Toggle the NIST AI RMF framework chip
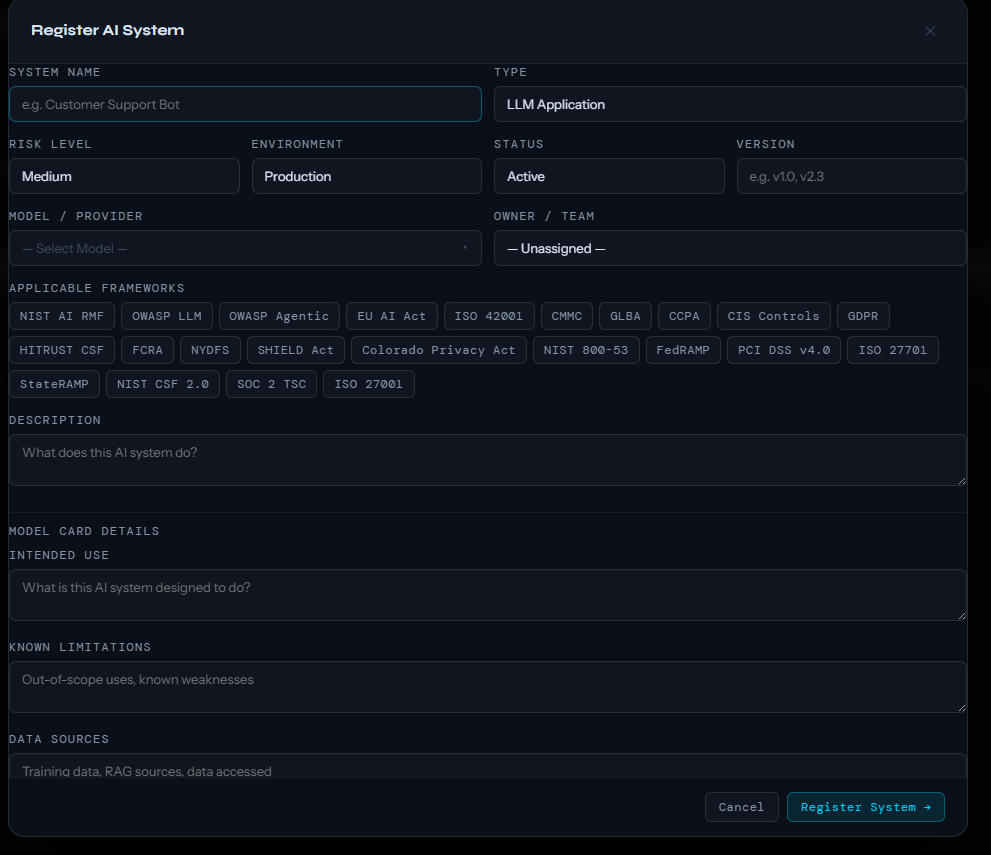The height and width of the screenshot is (855, 991). click(61, 315)
